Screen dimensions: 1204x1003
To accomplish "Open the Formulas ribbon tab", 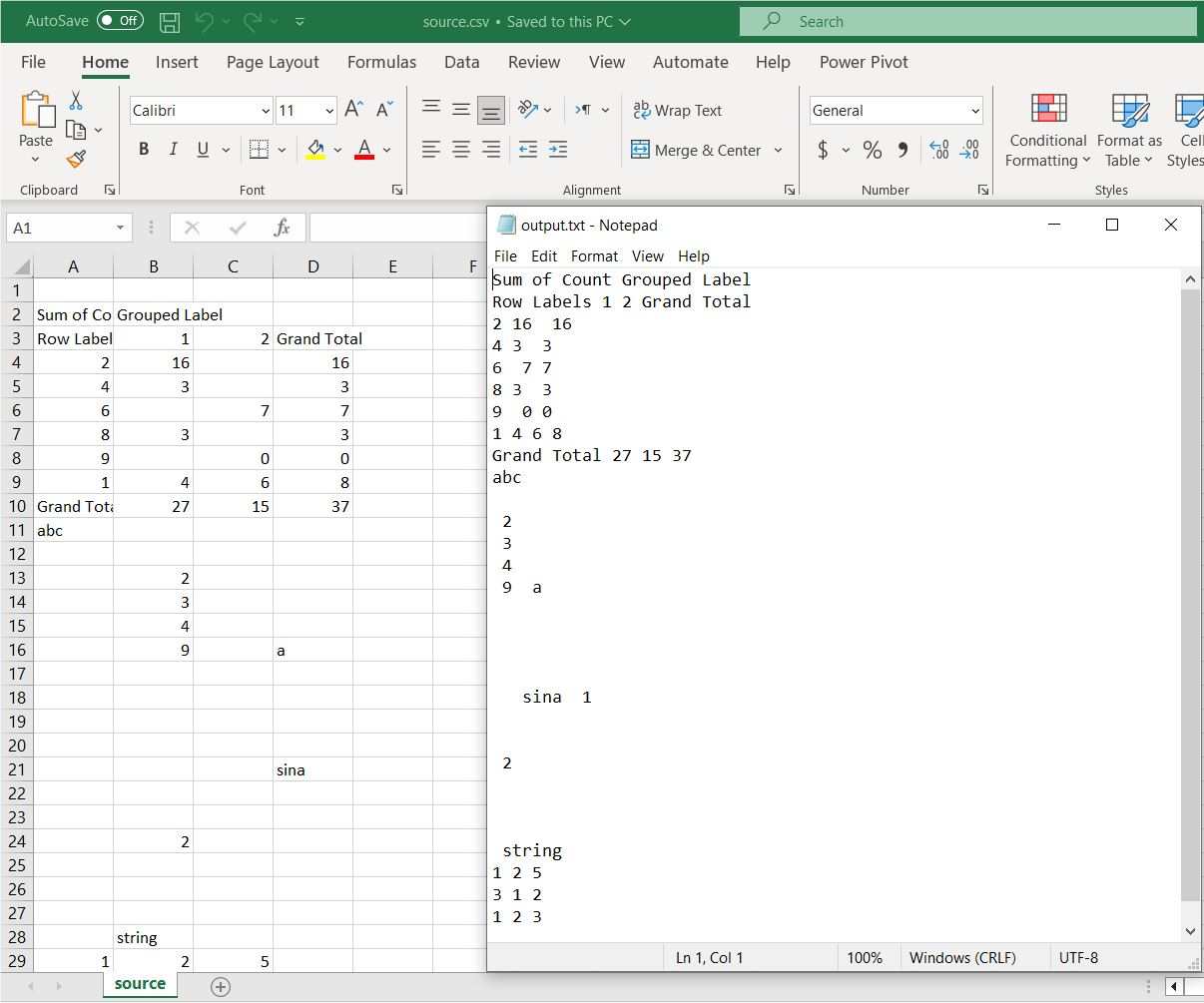I will [381, 62].
